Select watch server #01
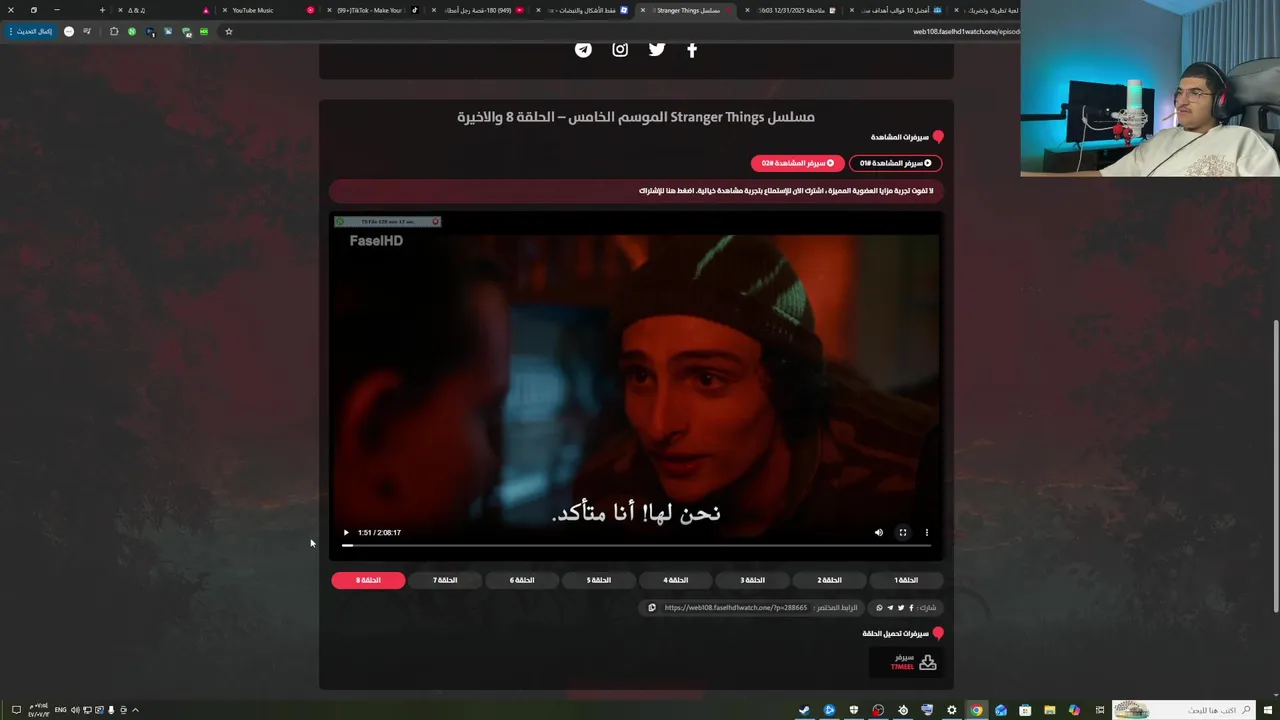Viewport: 1280px width, 720px height. click(x=896, y=163)
